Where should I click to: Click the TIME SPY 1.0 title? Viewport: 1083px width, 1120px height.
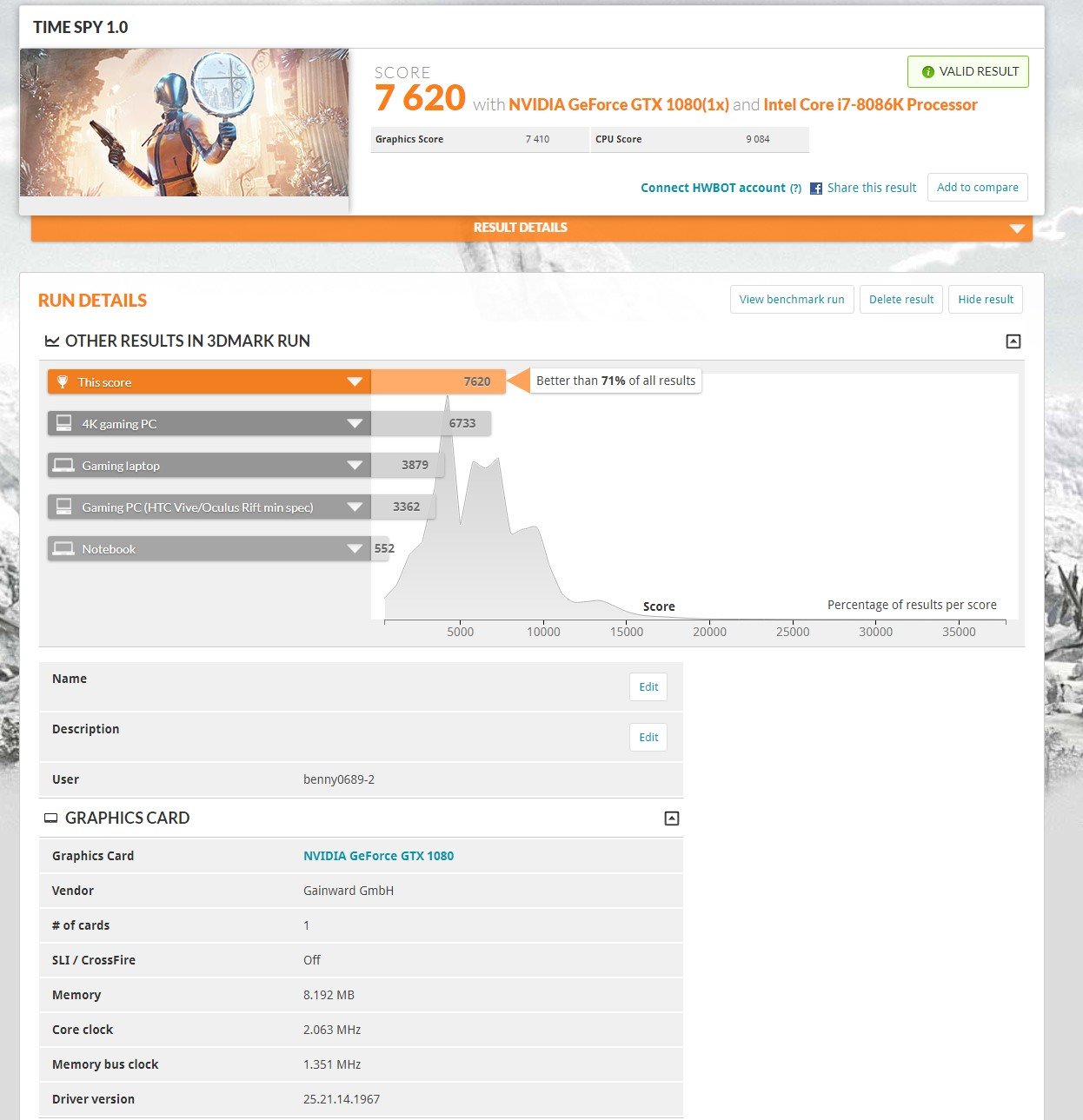(80, 28)
